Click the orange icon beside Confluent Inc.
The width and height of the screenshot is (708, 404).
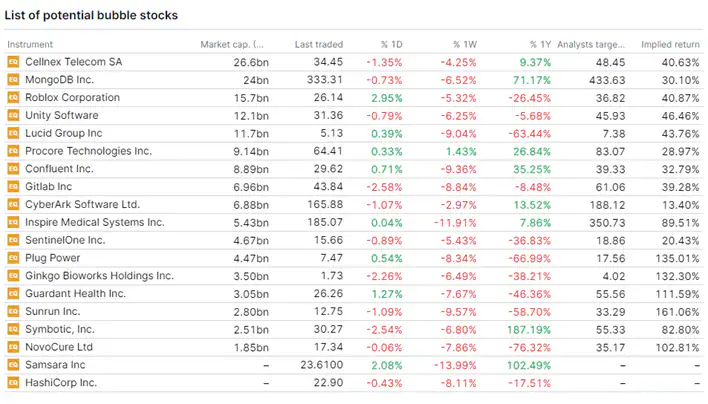13,169
